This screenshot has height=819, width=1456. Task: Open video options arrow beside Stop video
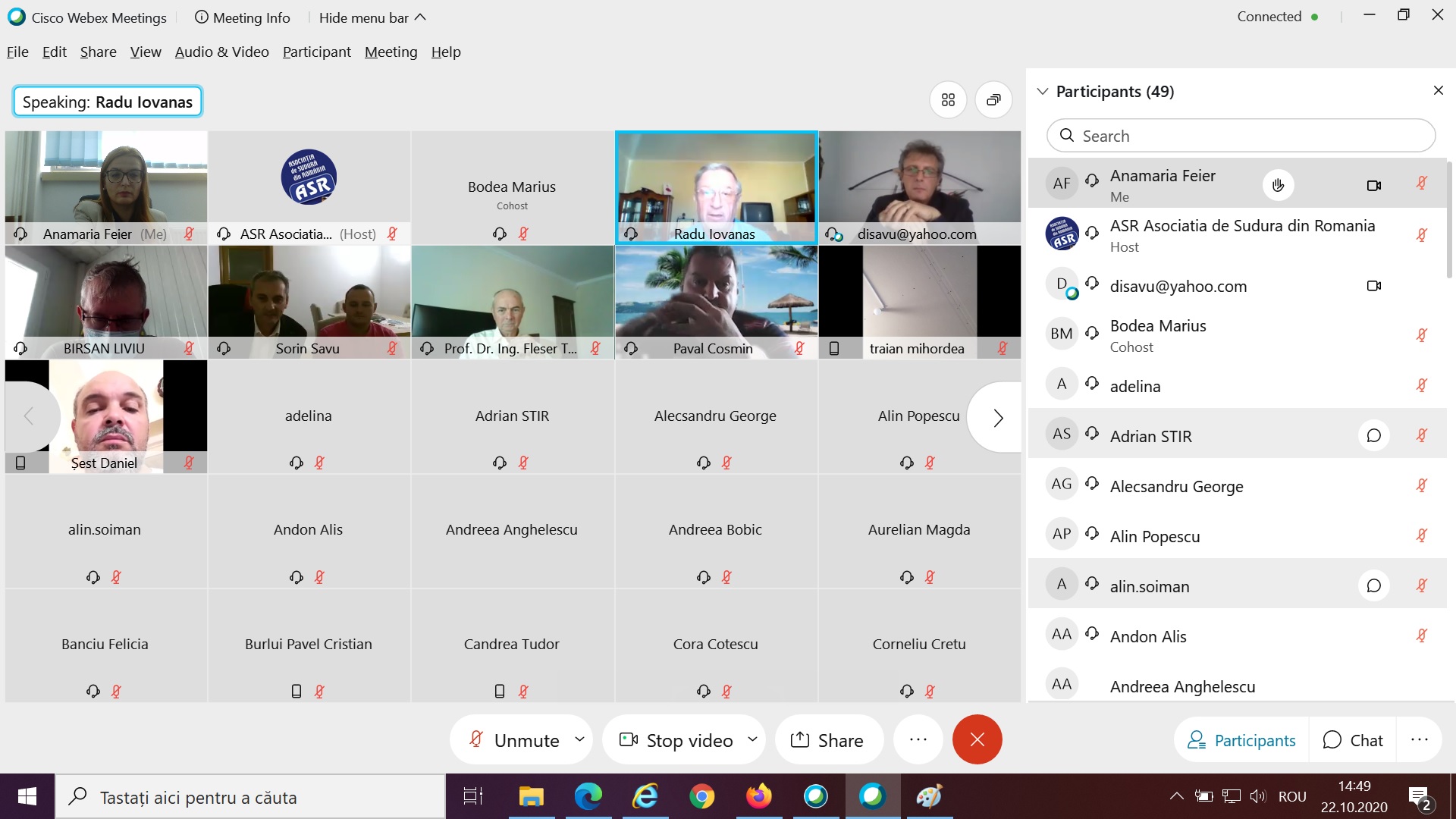[752, 739]
